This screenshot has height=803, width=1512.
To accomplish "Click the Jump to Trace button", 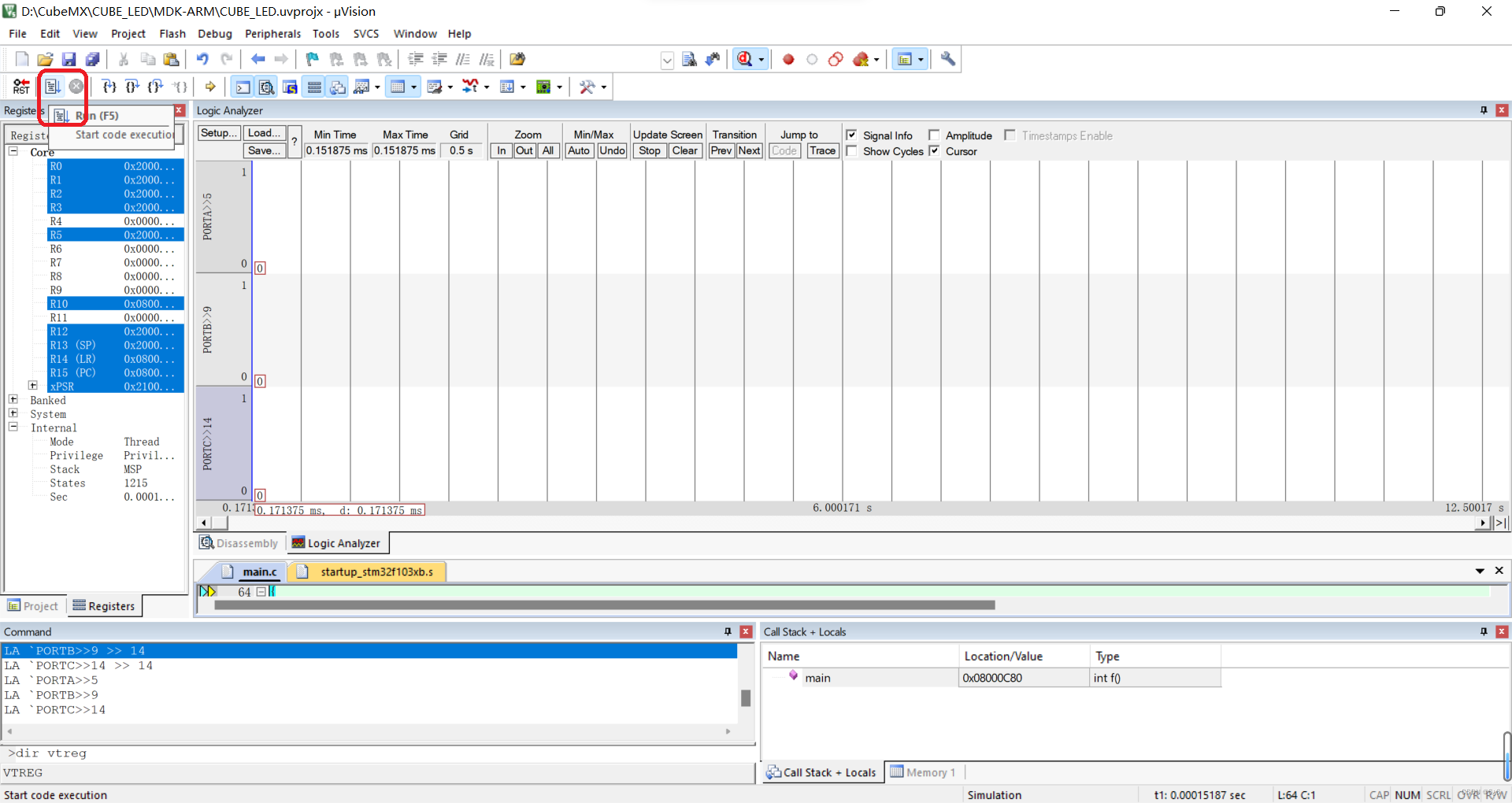I will pos(822,150).
